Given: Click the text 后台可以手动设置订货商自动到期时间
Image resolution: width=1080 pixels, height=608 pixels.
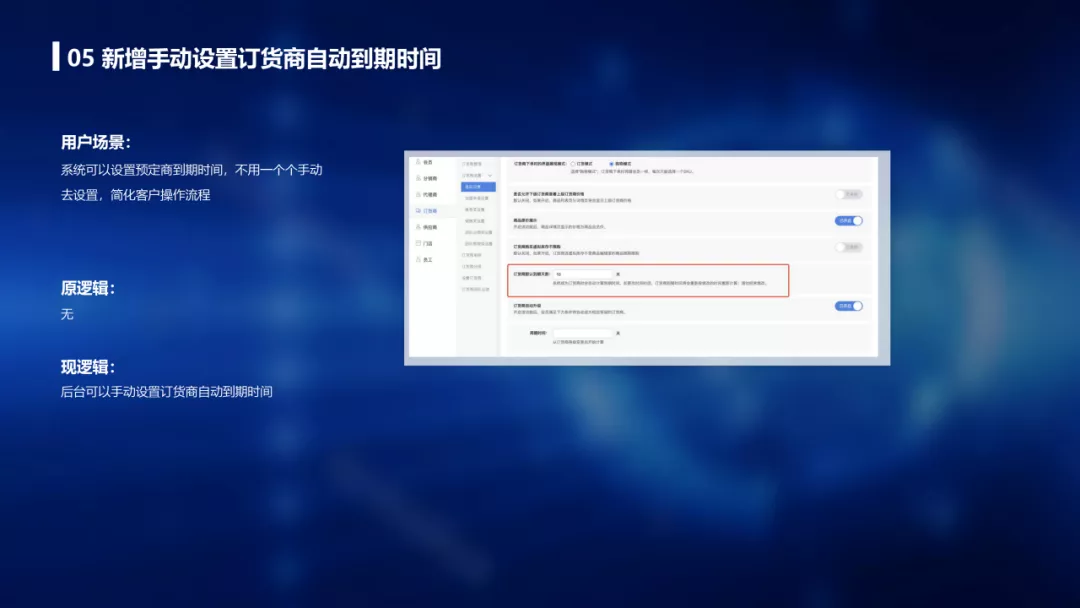Looking at the screenshot, I should point(167,392).
